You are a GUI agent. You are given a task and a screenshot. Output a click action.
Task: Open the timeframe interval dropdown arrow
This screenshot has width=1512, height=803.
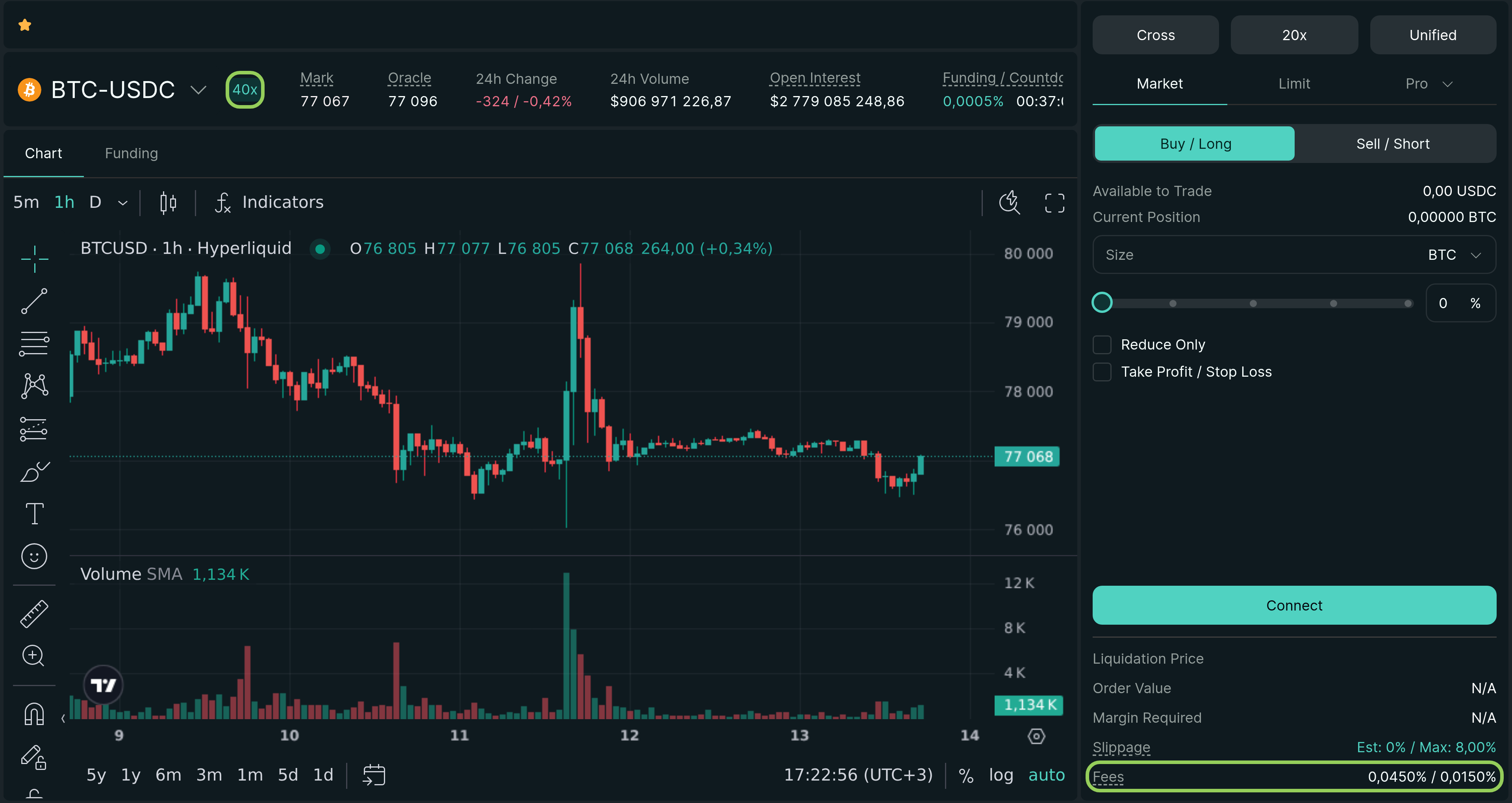coord(123,203)
